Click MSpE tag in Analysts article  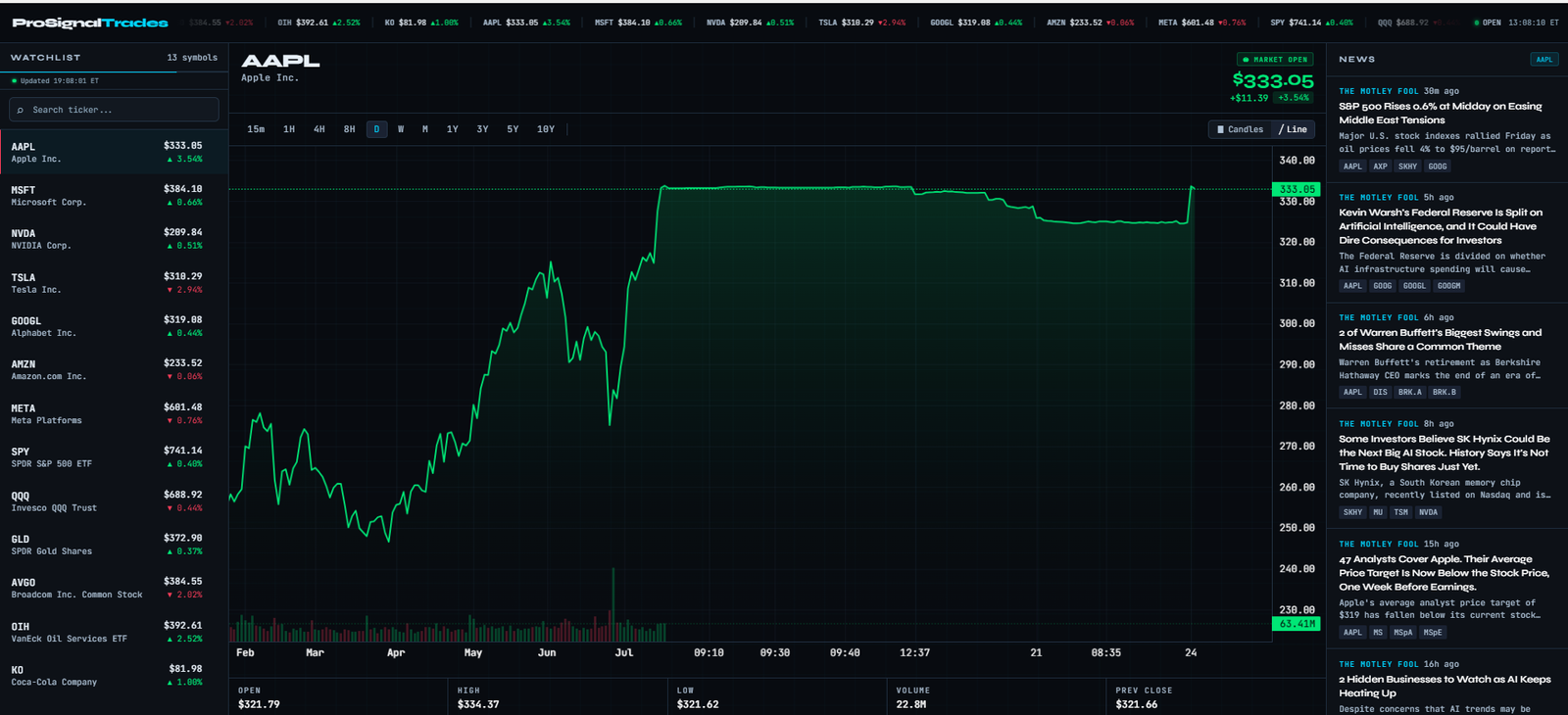pos(1433,633)
